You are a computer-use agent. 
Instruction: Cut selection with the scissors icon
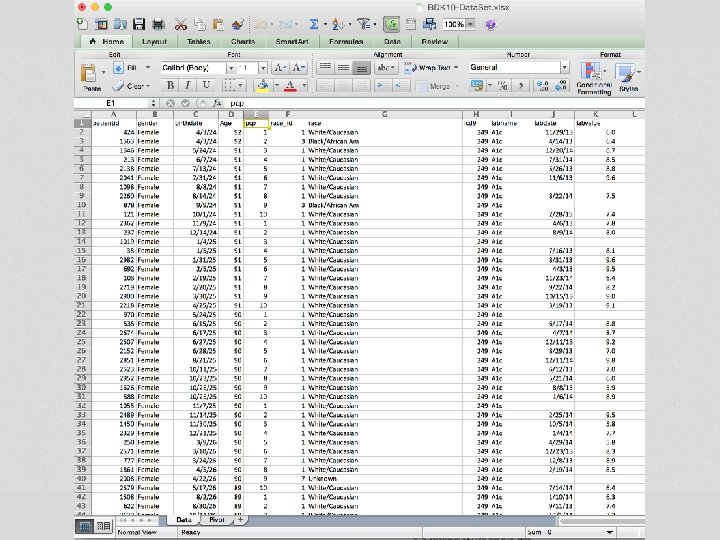(x=180, y=24)
